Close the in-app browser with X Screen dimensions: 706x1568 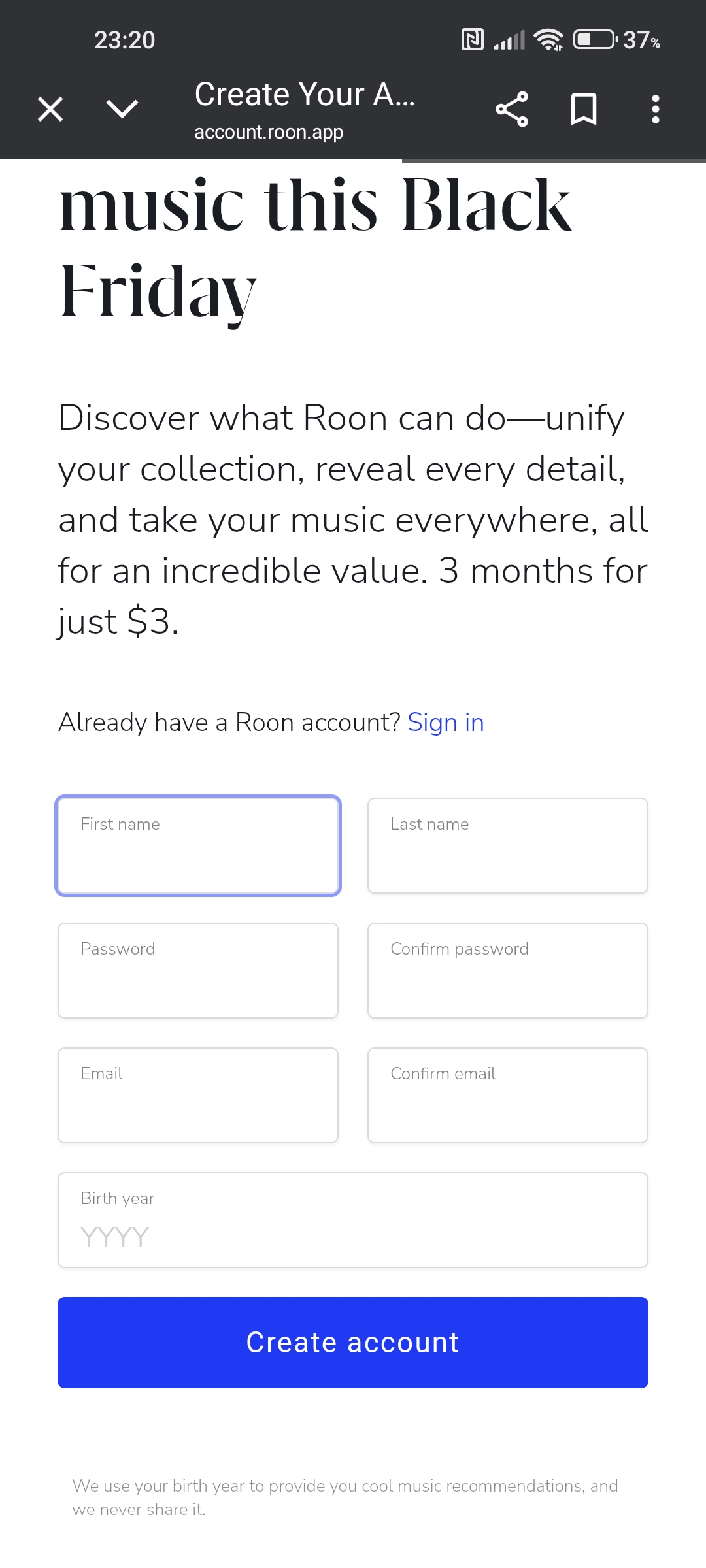50,109
